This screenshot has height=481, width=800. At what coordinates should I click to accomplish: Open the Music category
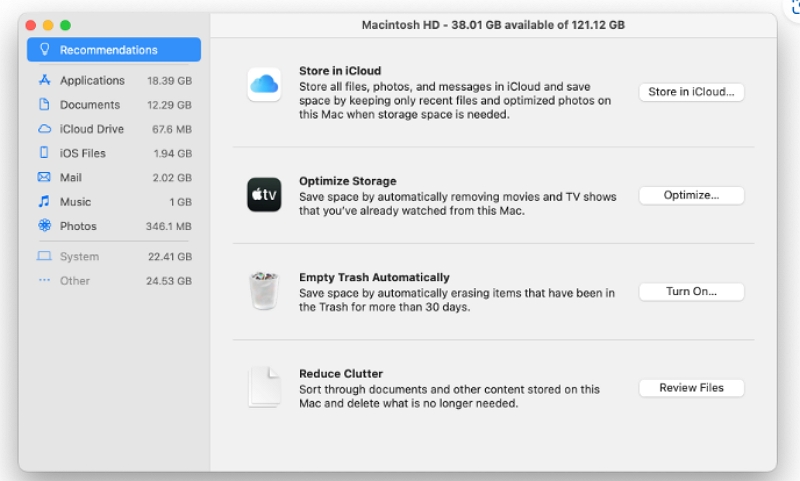[x=115, y=201]
